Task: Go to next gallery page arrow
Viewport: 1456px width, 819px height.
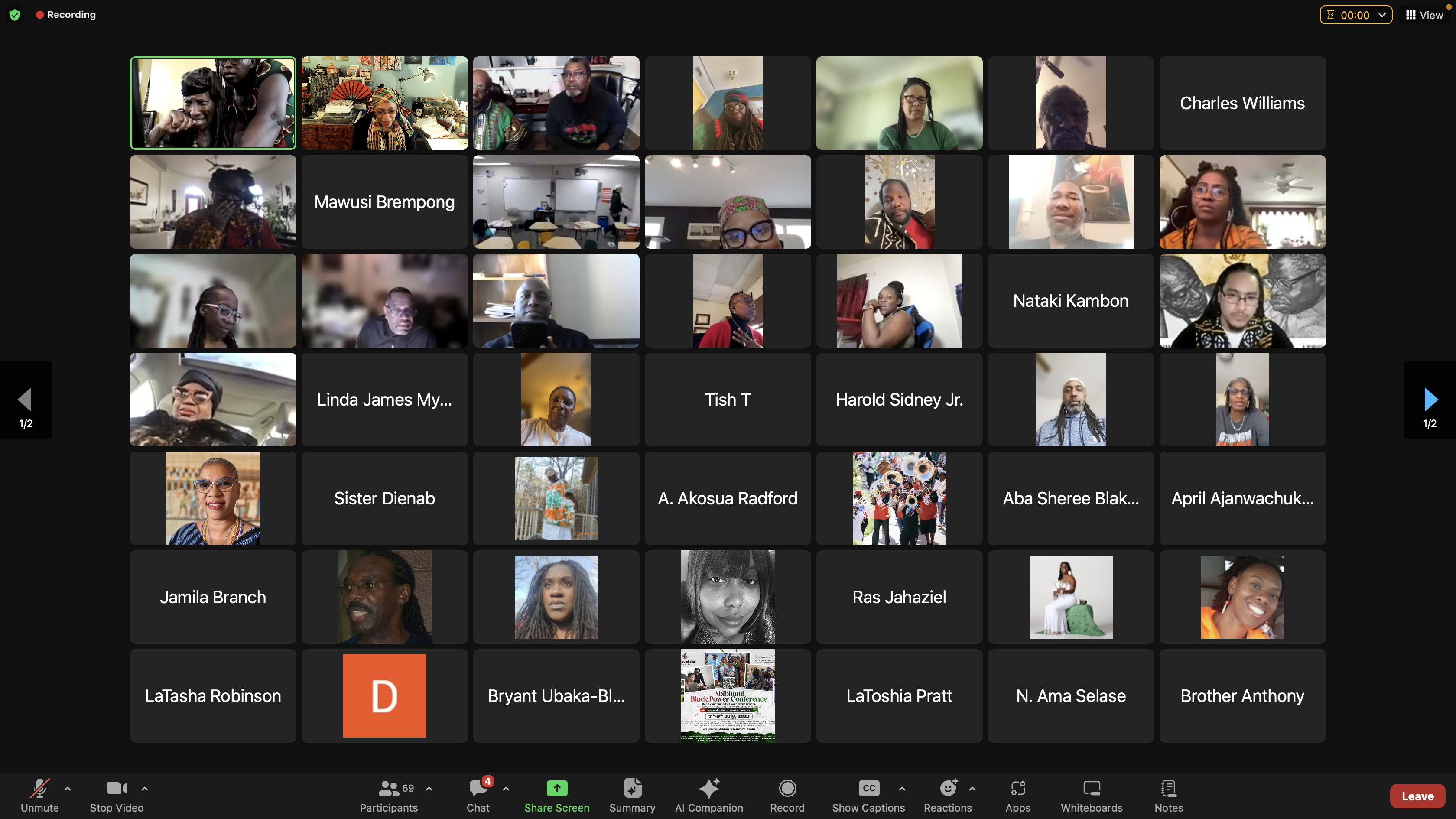Action: click(1430, 400)
